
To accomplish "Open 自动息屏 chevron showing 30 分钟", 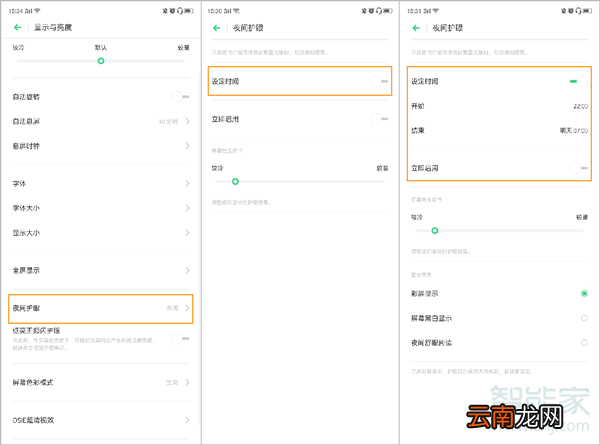I will pos(188,121).
